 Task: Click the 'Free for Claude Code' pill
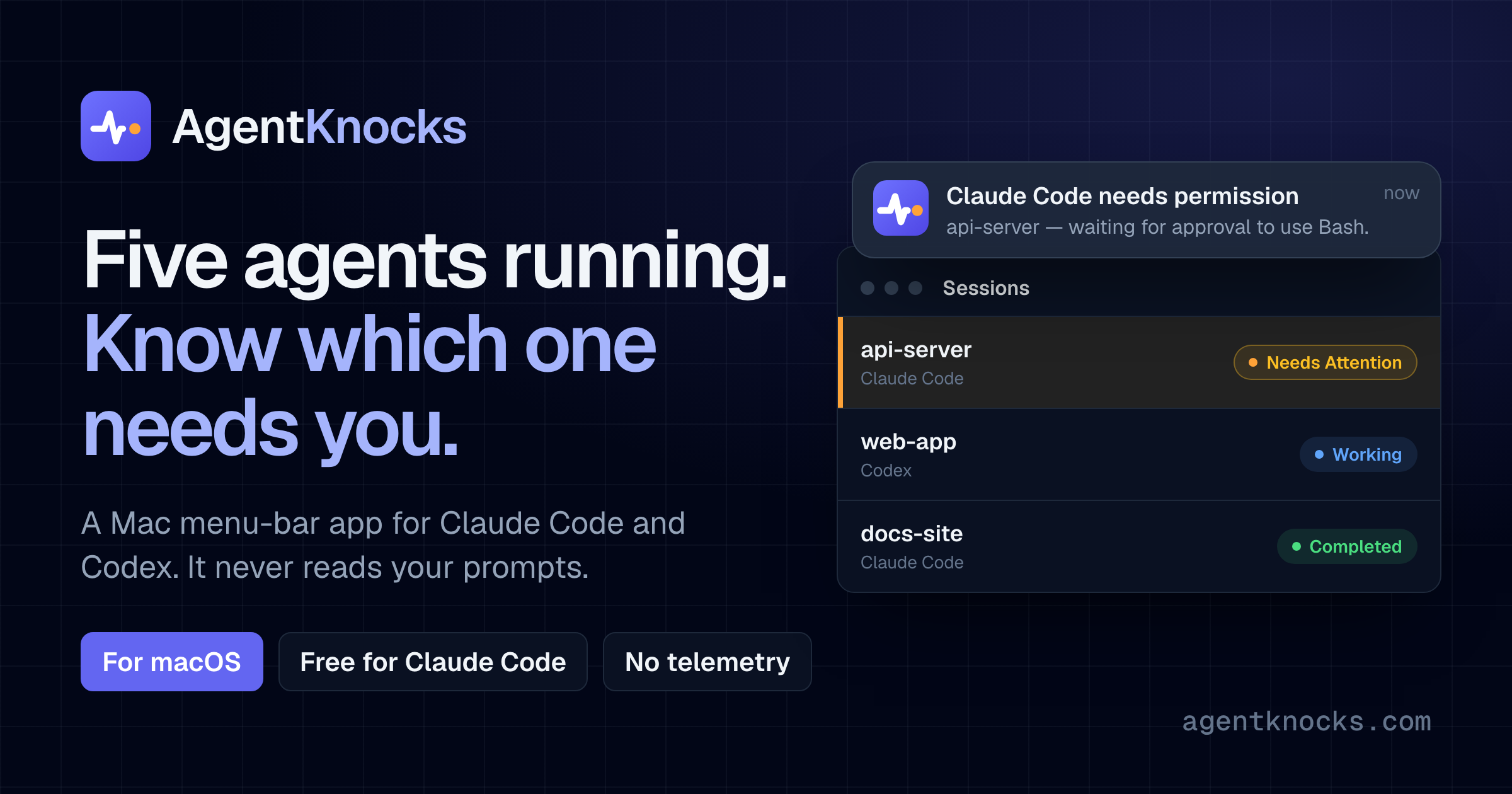(433, 662)
